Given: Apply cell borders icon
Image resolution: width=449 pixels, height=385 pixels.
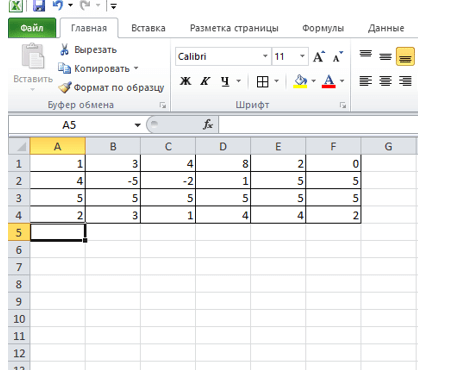Looking at the screenshot, I should coord(262,81).
